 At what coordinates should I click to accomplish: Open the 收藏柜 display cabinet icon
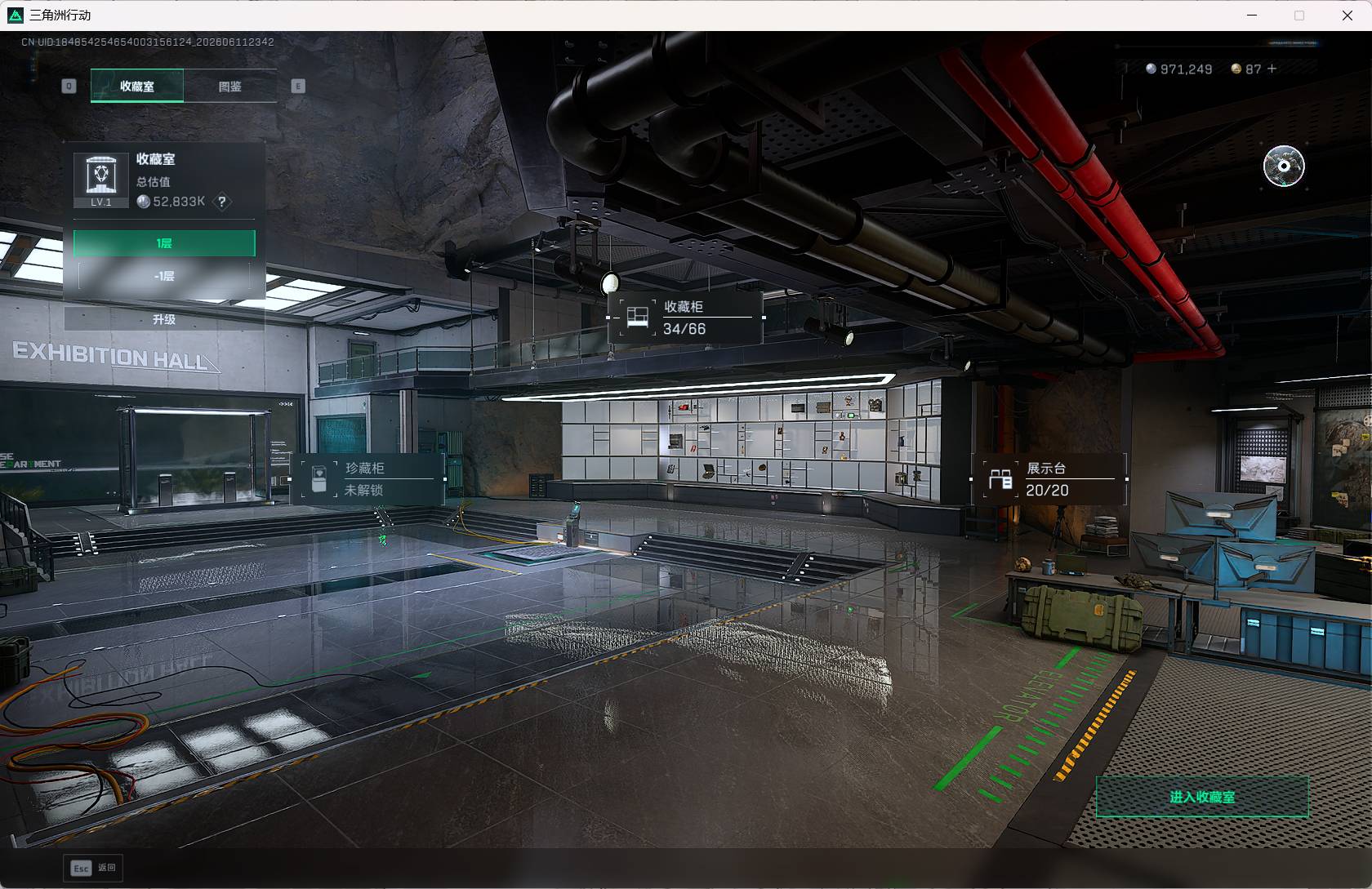pos(638,318)
